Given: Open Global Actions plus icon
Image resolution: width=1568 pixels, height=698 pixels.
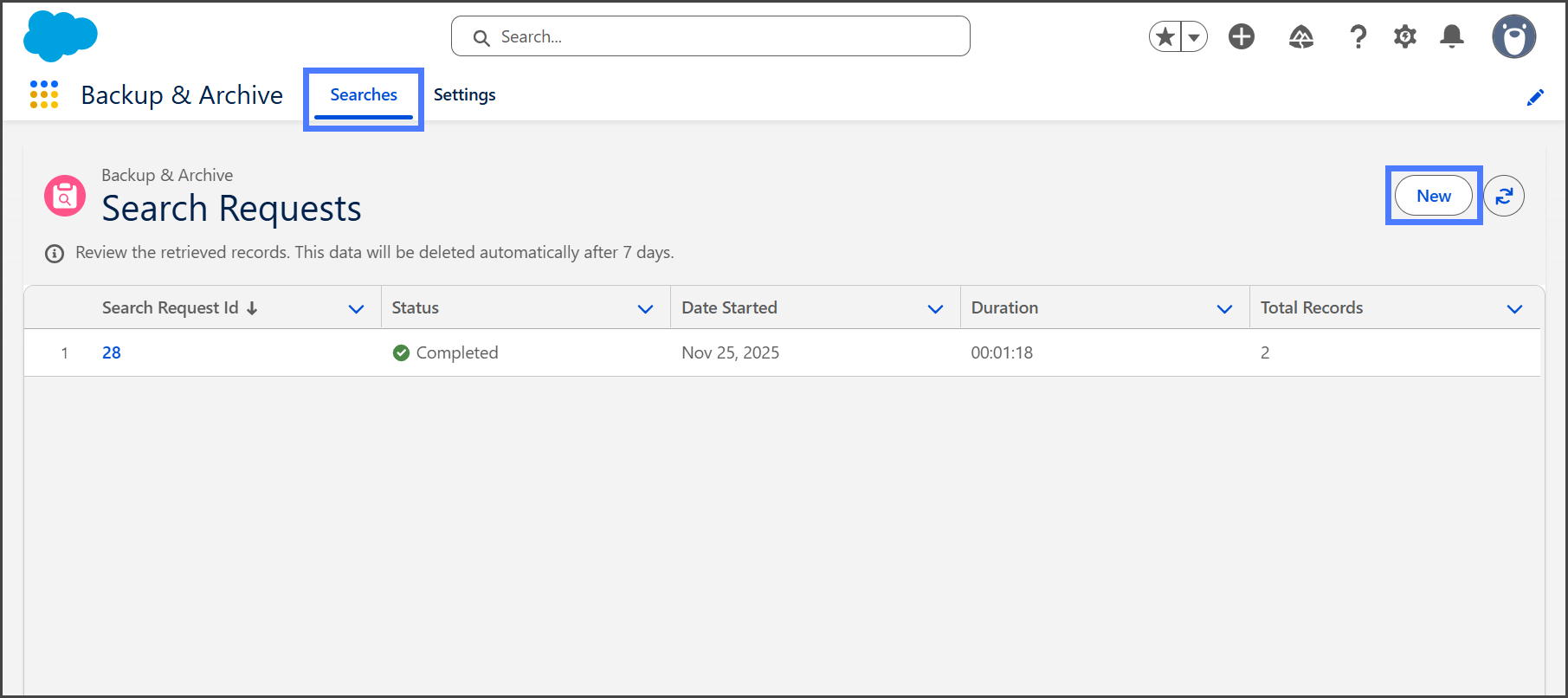Looking at the screenshot, I should [1242, 36].
